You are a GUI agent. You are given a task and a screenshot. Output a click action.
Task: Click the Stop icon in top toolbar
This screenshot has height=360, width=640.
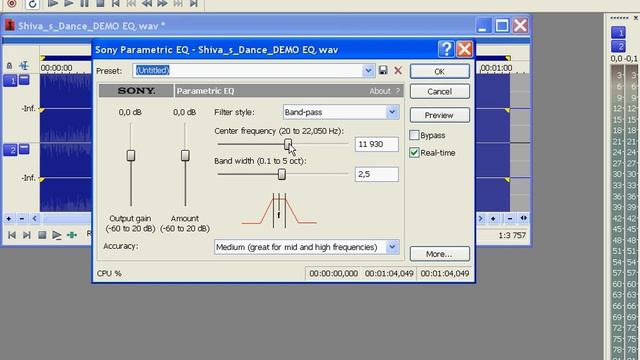tap(100, 4)
